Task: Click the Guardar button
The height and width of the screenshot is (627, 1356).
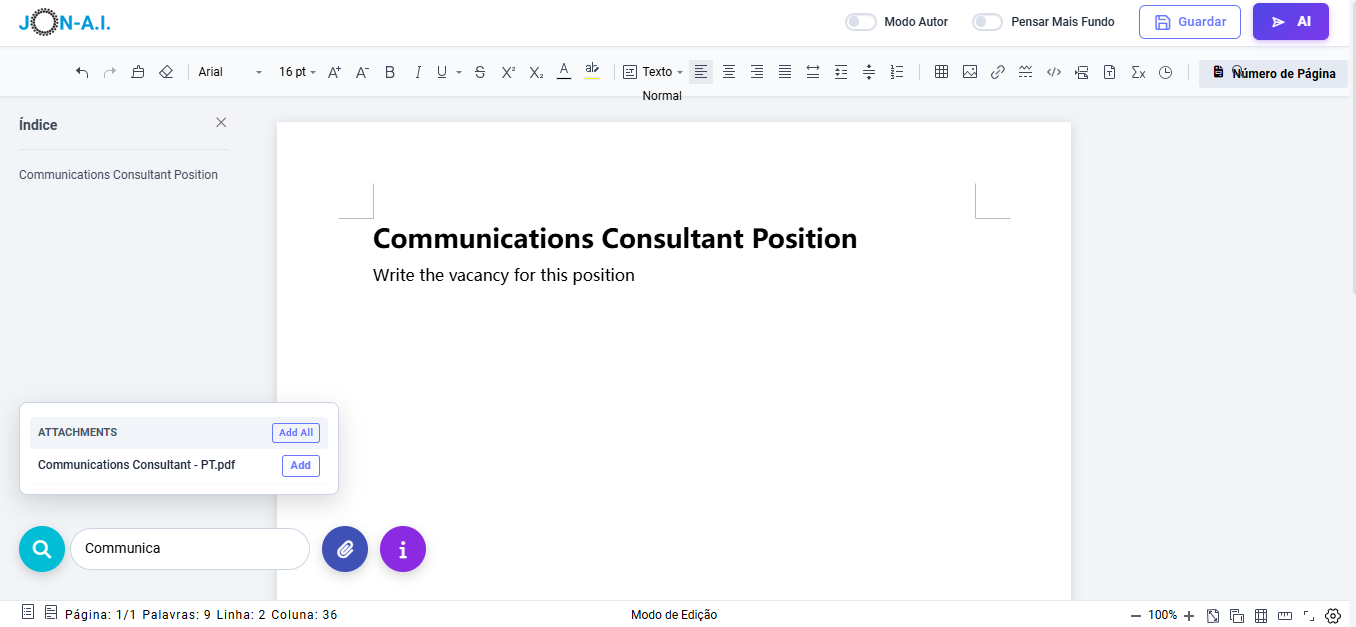Action: coord(1190,22)
